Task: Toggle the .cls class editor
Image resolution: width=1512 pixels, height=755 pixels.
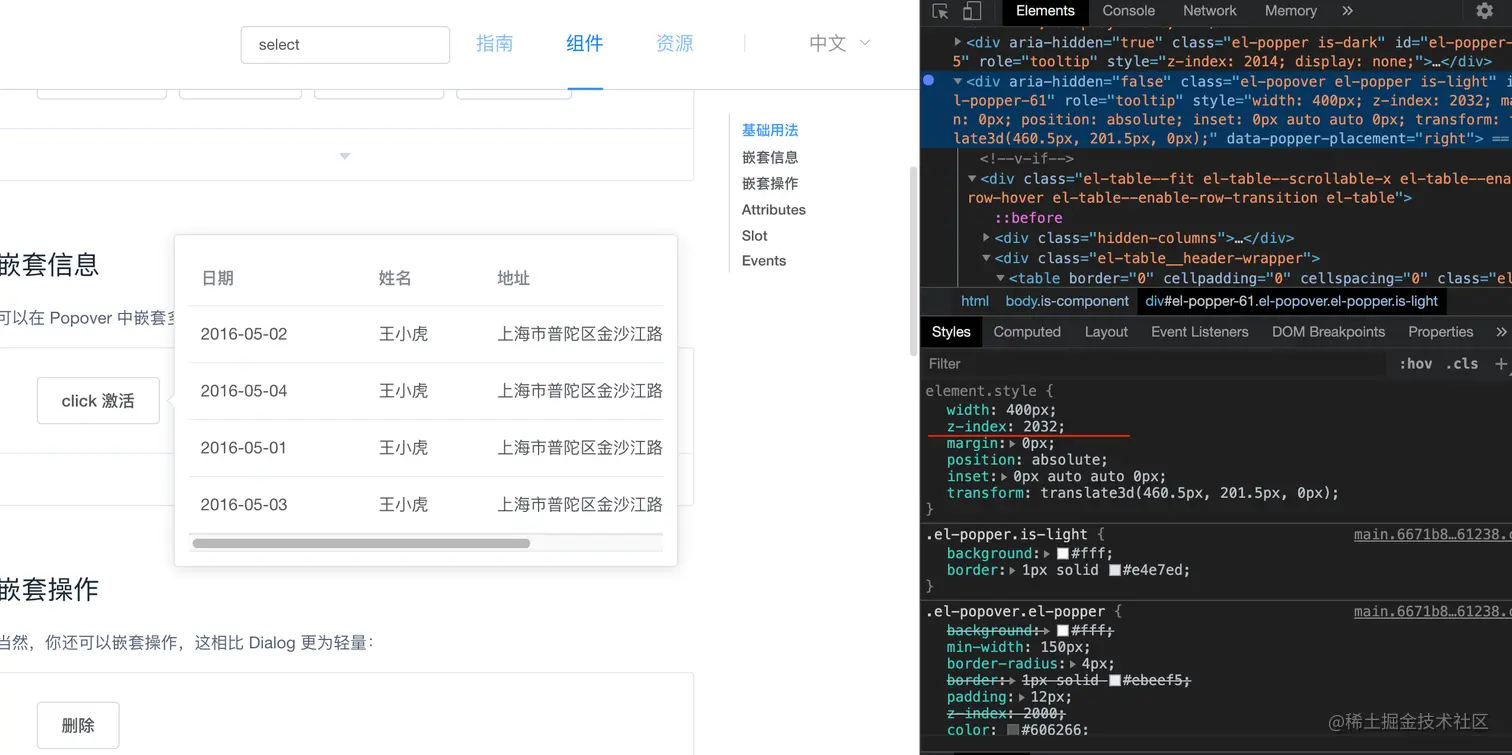Action: click(1462, 364)
